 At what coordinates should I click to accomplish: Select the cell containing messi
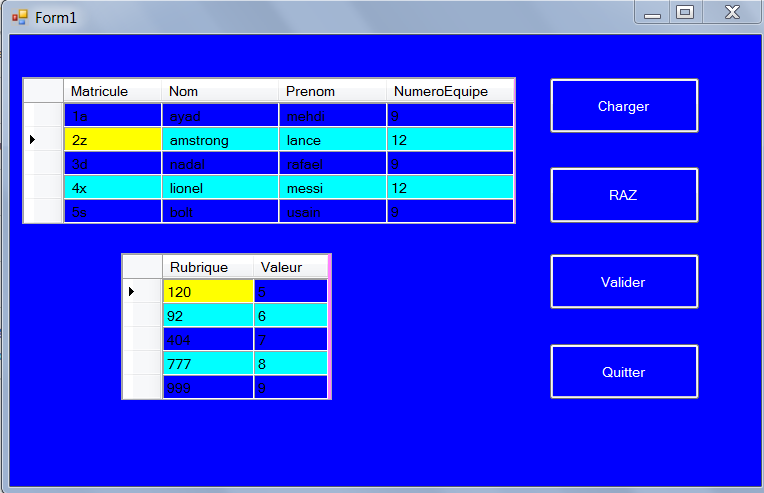coord(332,187)
